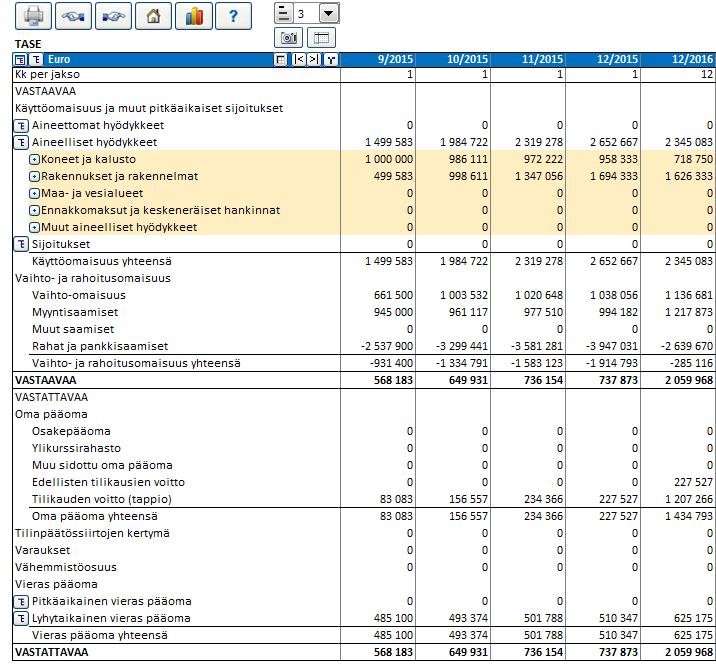Expand Rakennukset ja rakennelmat row

34,177
